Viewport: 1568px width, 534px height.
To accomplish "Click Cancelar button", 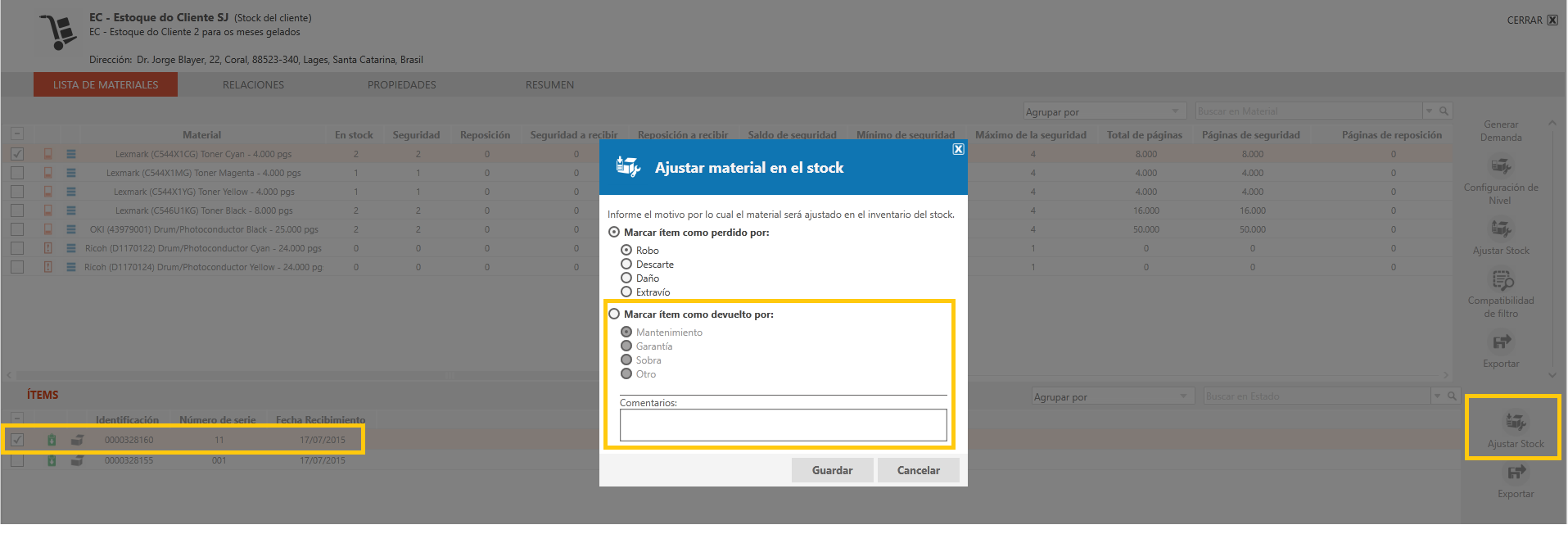I will pos(918,470).
